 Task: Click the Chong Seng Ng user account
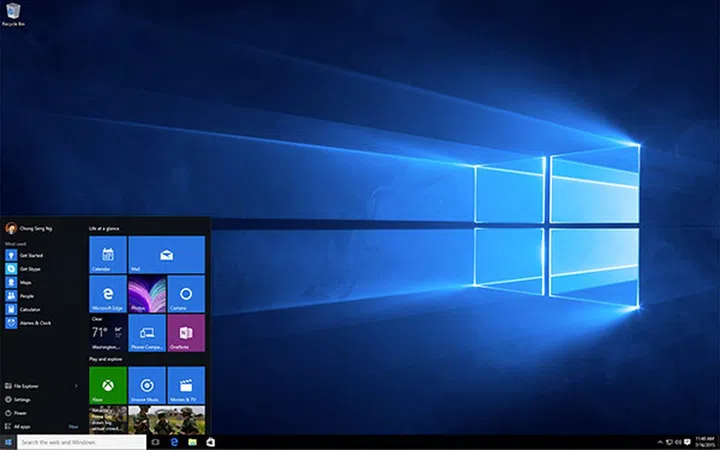coord(30,227)
